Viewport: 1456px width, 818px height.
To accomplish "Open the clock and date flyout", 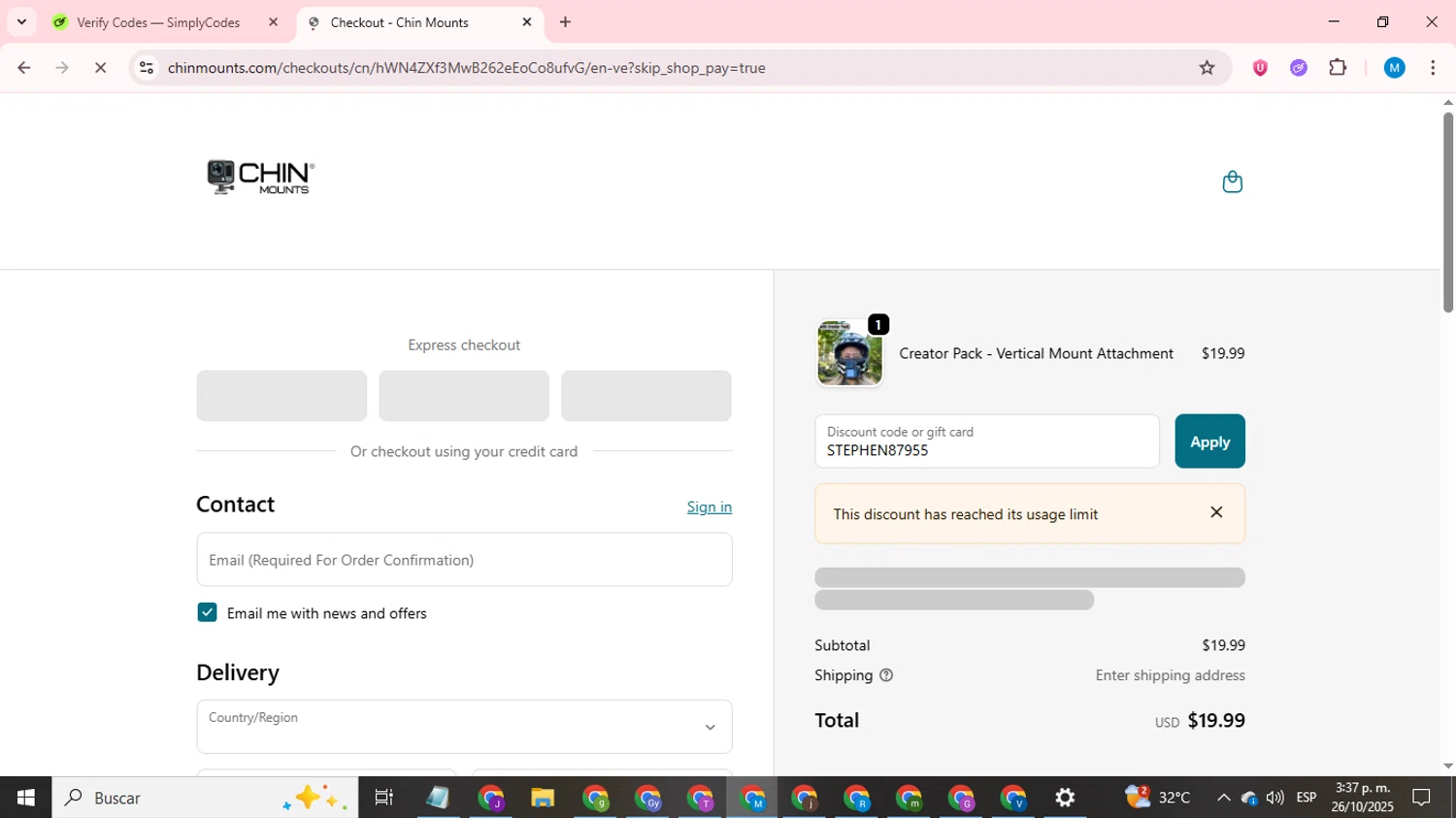I will [1363, 798].
